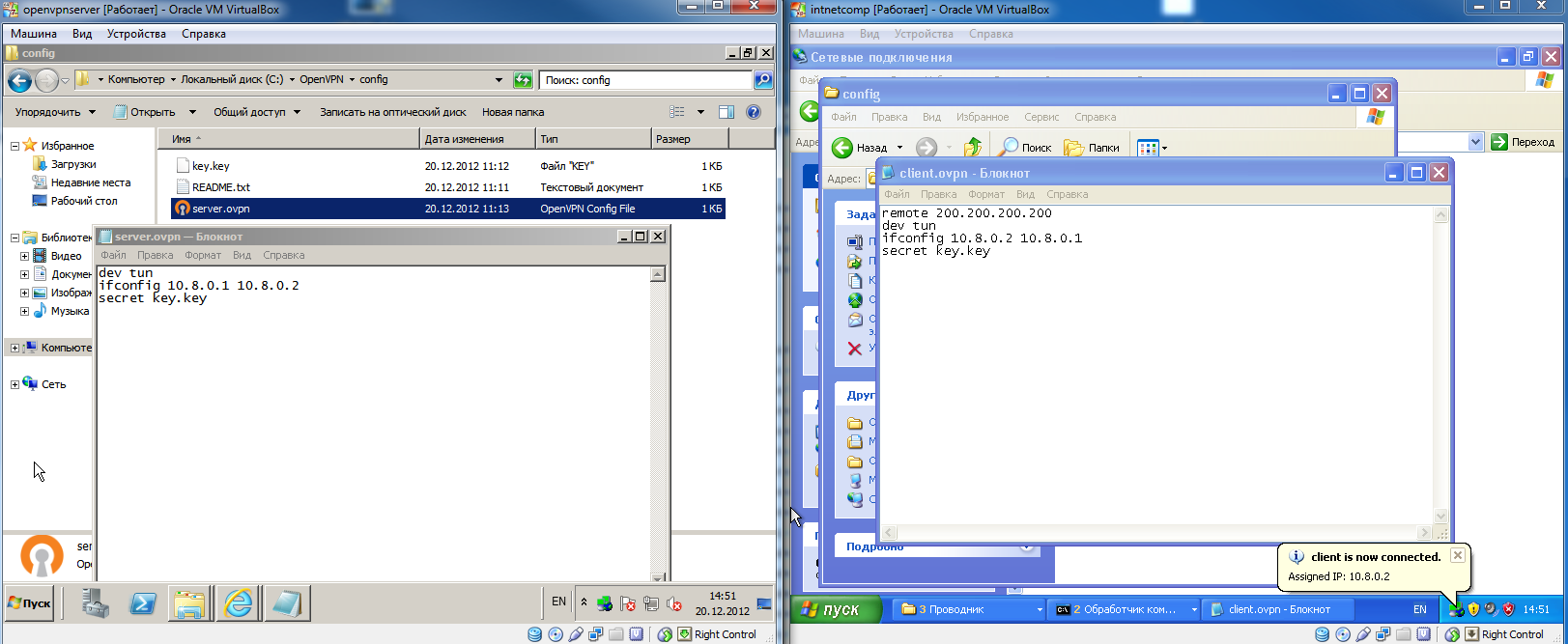The width and height of the screenshot is (1568, 644).
Task: Click the green пуск start button on XP
Action: [837, 609]
